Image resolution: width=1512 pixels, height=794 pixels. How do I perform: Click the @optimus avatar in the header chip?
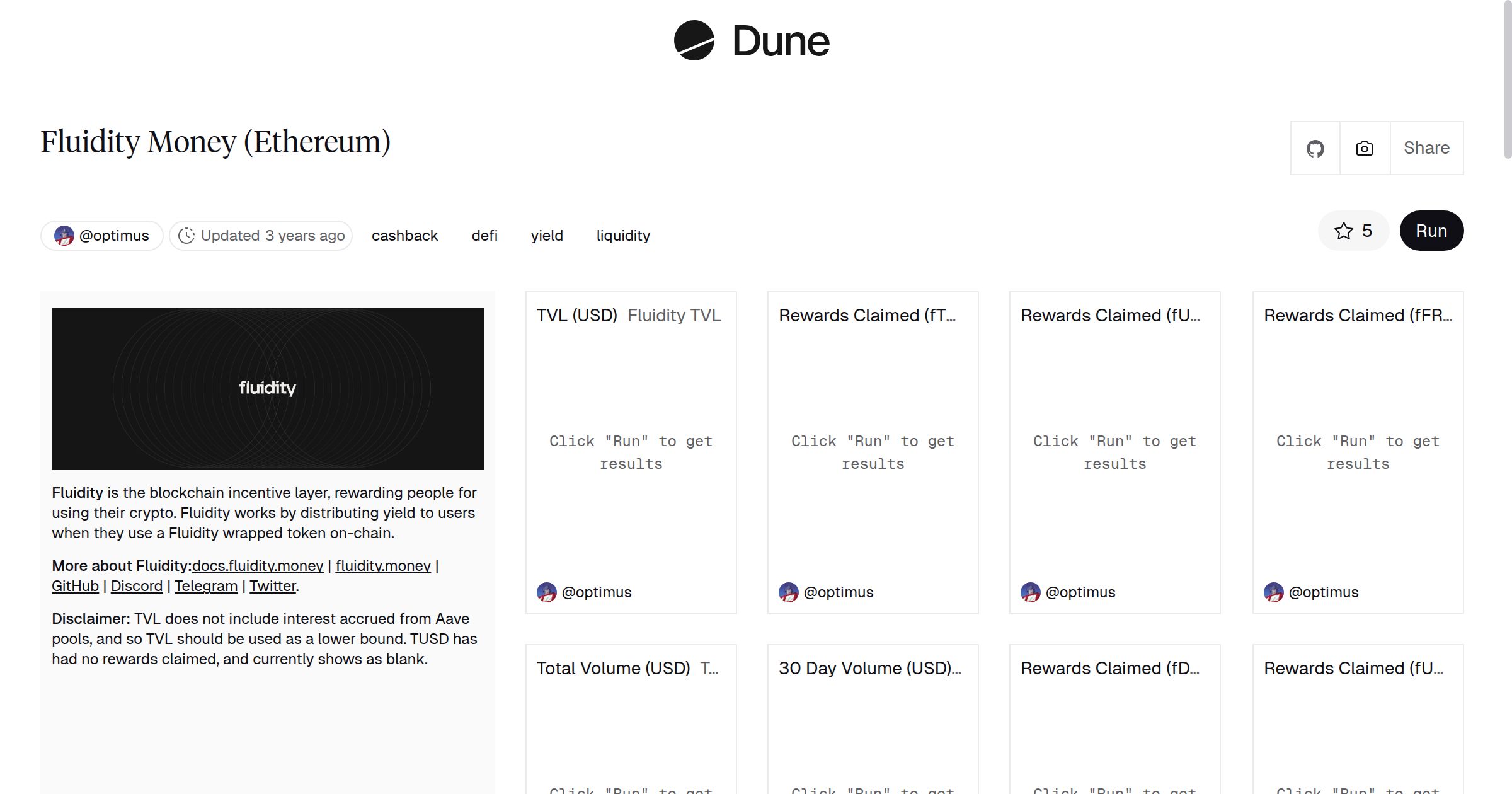(x=64, y=236)
